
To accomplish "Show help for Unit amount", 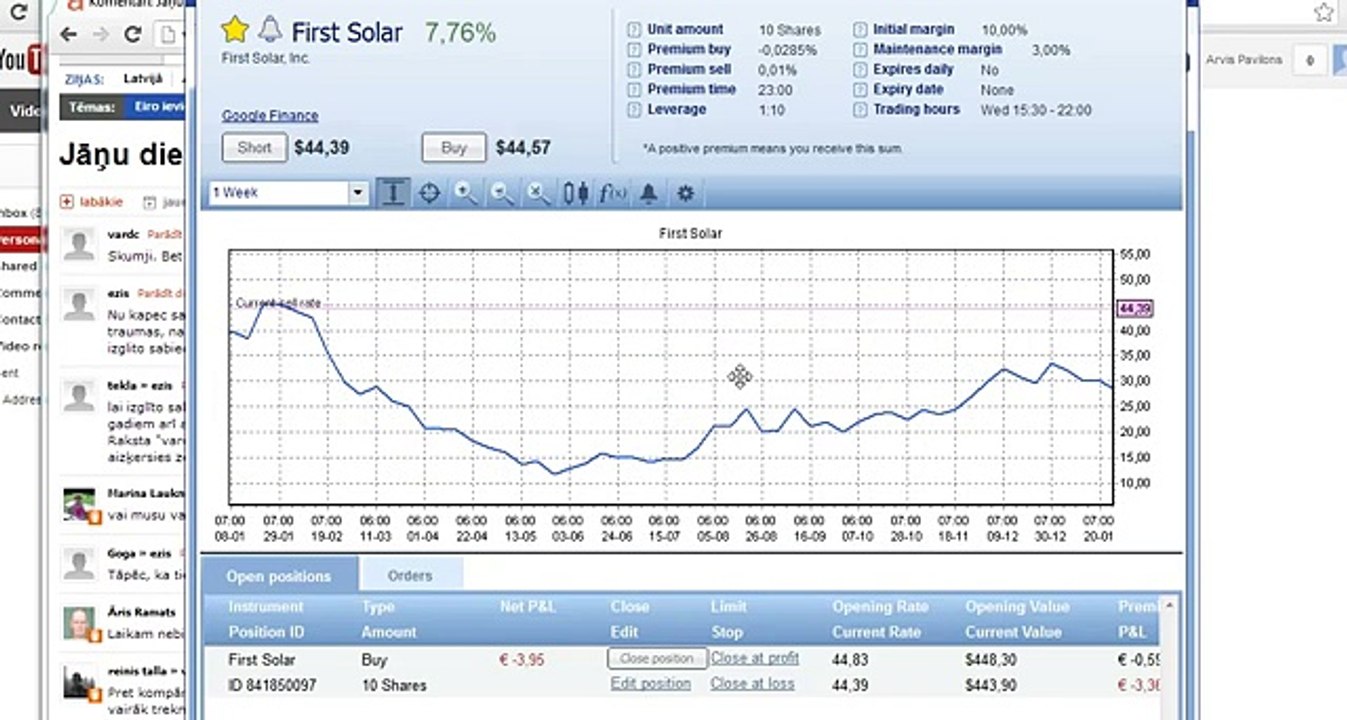I will coord(634,30).
